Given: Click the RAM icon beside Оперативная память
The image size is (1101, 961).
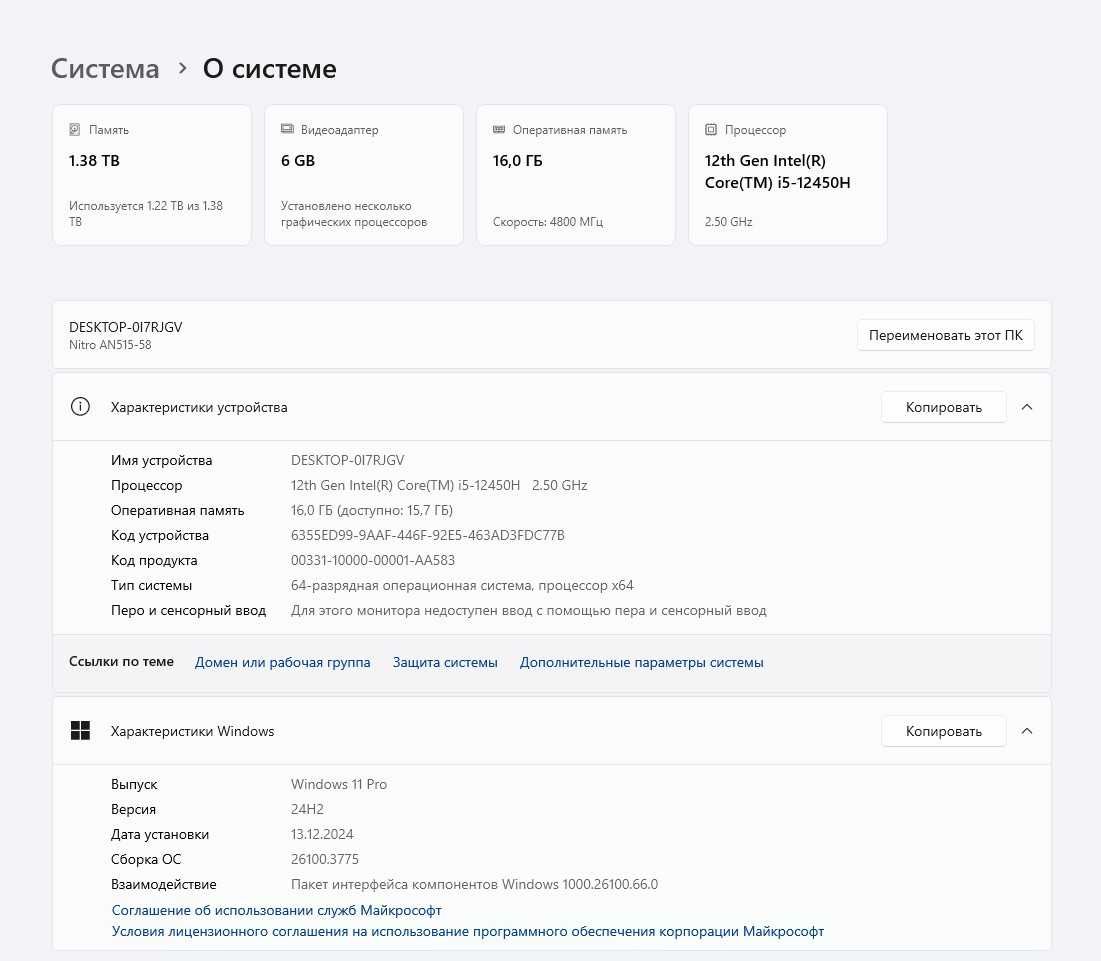Looking at the screenshot, I should (499, 129).
